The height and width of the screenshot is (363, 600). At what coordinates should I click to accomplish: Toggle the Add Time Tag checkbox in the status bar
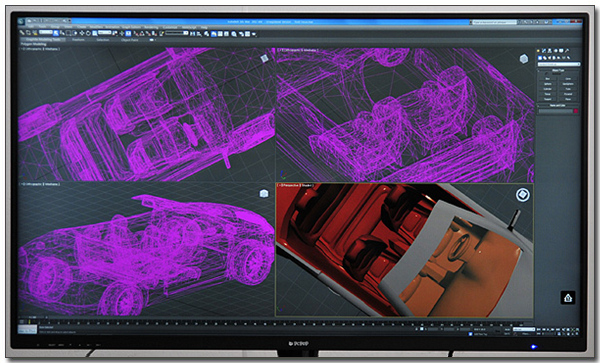click(x=471, y=334)
